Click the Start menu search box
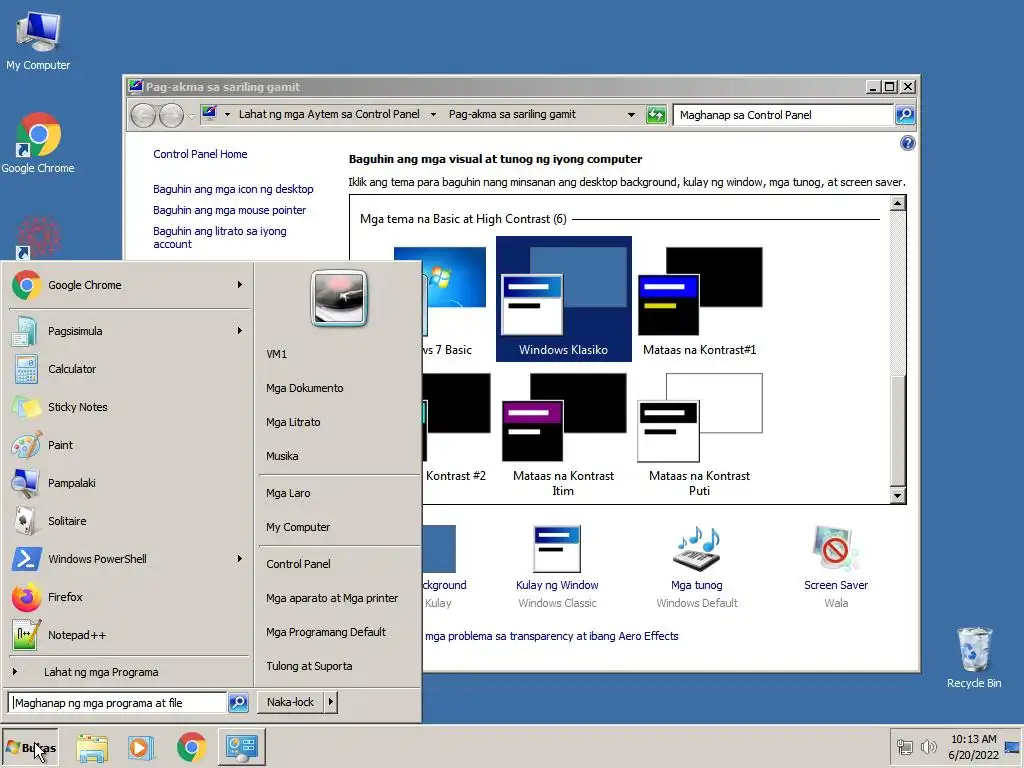 coord(118,703)
